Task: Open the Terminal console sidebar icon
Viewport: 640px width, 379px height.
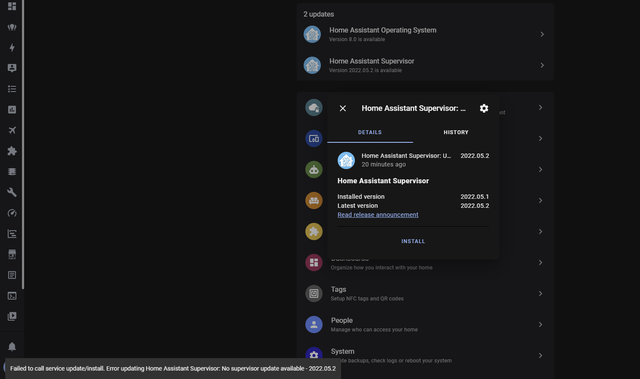Action: point(12,296)
